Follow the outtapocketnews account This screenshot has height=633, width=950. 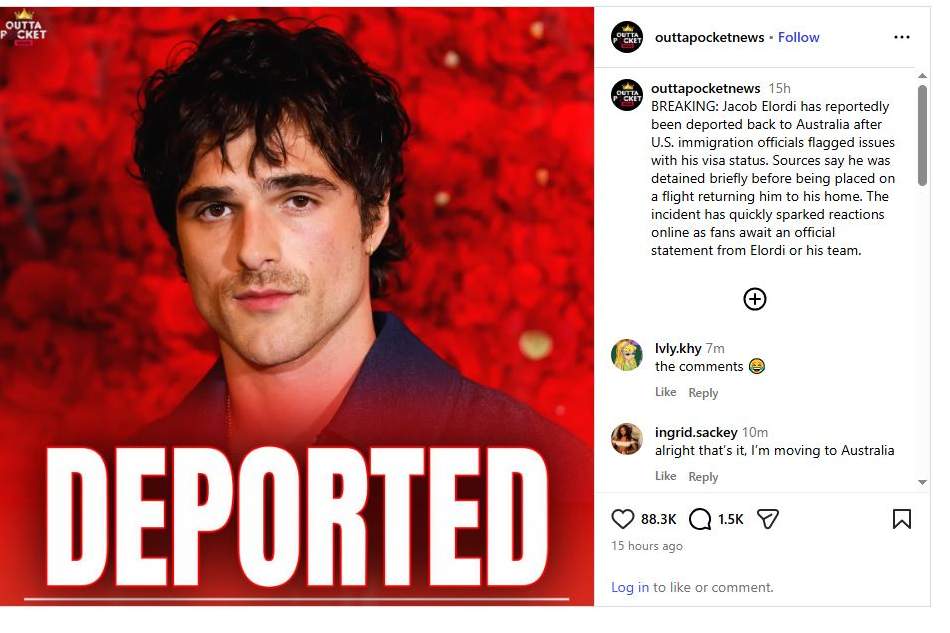tap(798, 37)
